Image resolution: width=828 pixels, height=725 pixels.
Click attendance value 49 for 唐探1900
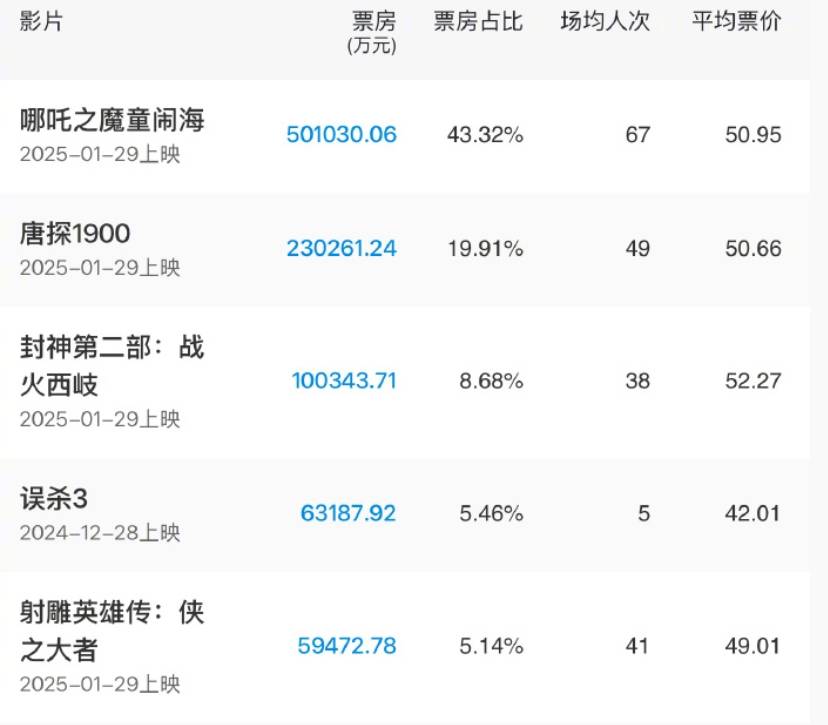click(638, 248)
